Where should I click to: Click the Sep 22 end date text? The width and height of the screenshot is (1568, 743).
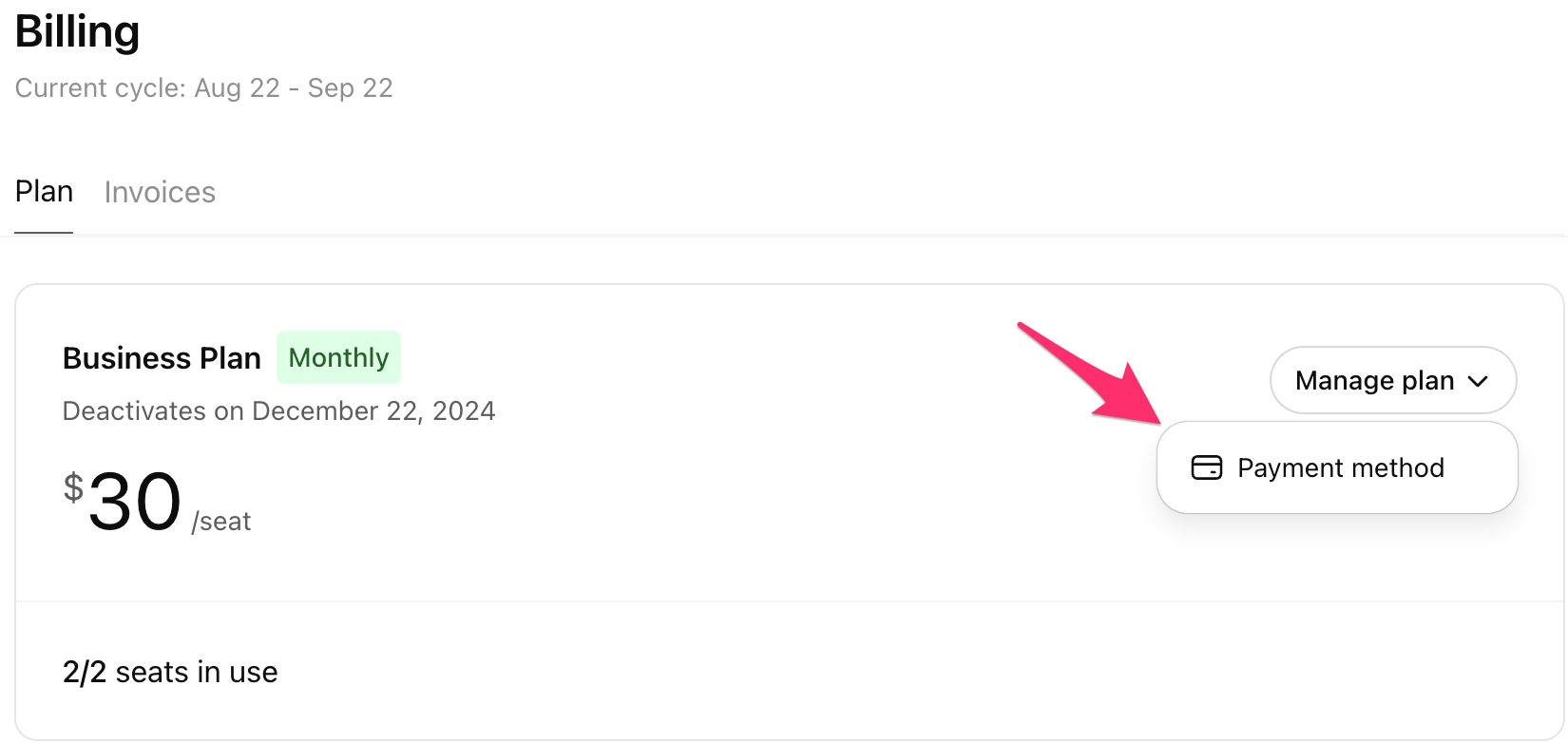click(x=350, y=88)
